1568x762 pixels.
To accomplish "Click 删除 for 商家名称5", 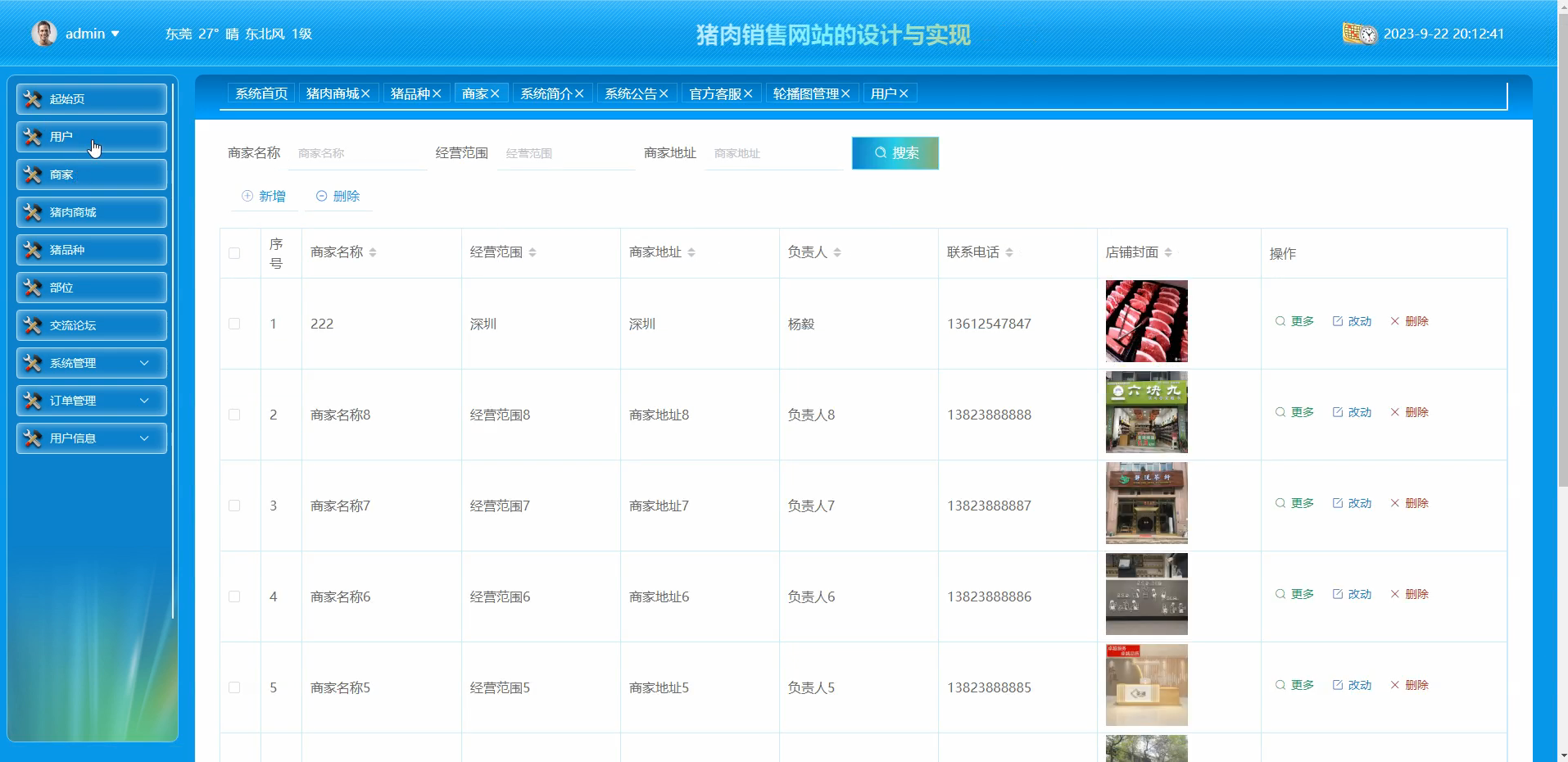I will 1410,685.
